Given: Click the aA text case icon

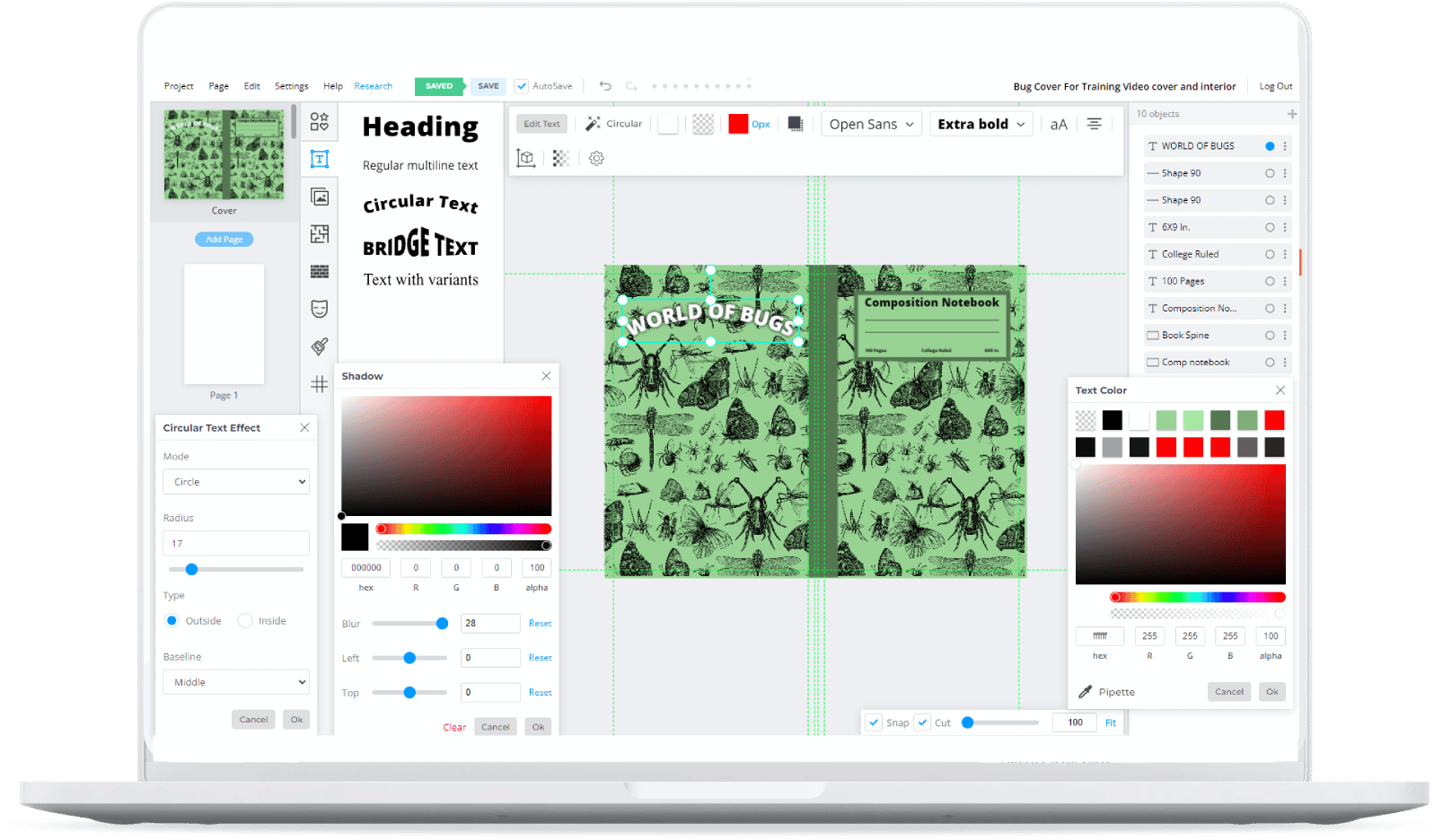Looking at the screenshot, I should [1059, 124].
